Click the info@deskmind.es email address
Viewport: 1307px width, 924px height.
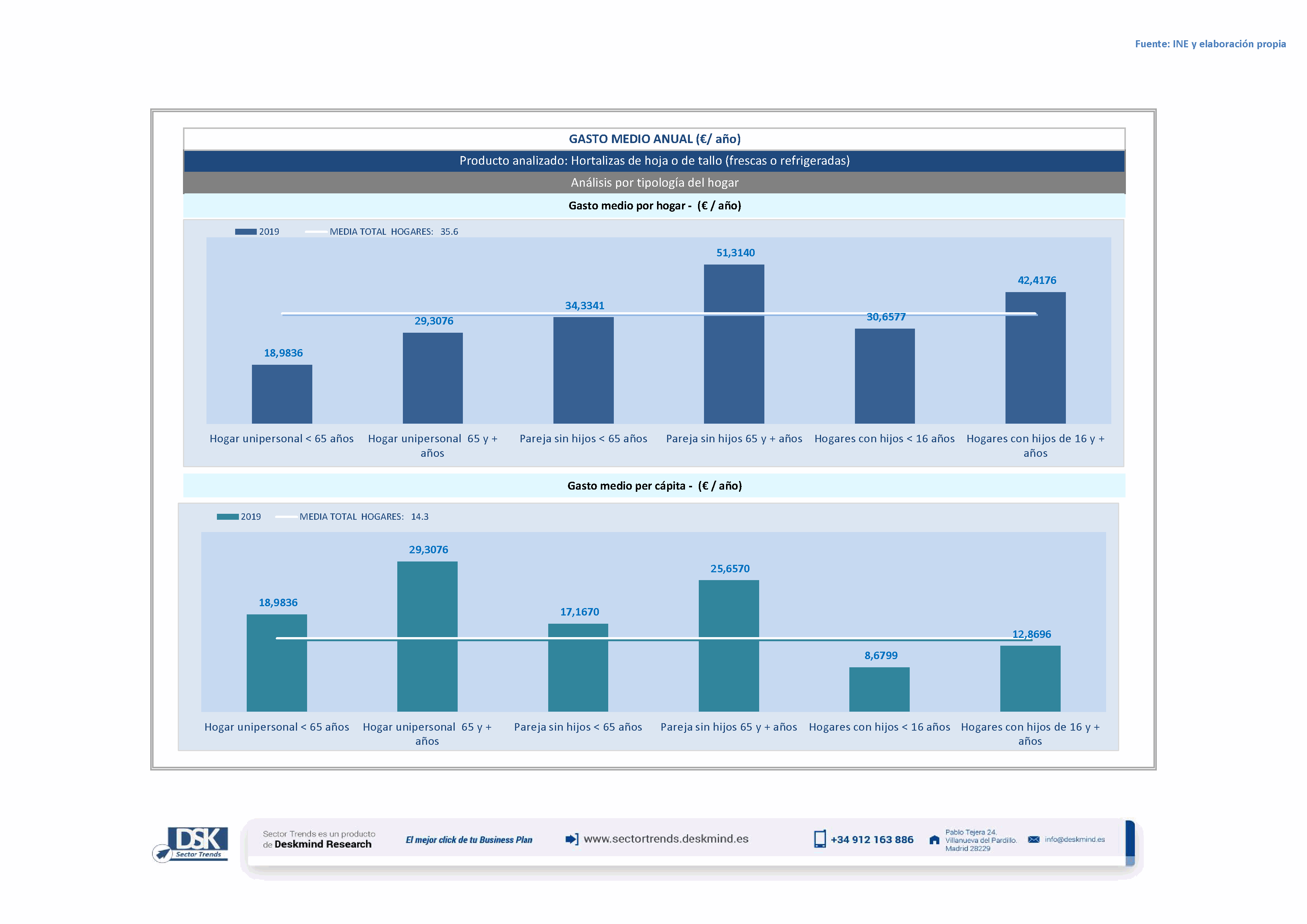tap(1074, 839)
